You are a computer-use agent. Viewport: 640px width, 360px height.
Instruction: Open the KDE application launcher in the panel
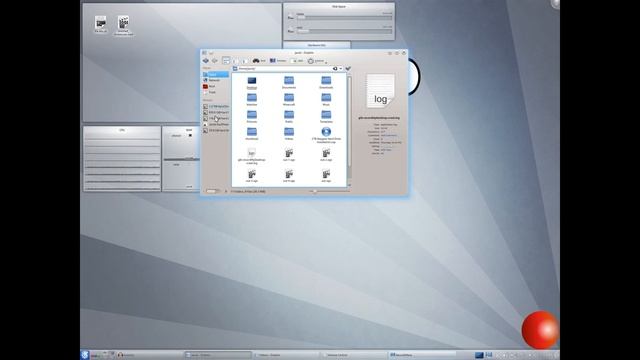[x=85, y=355]
